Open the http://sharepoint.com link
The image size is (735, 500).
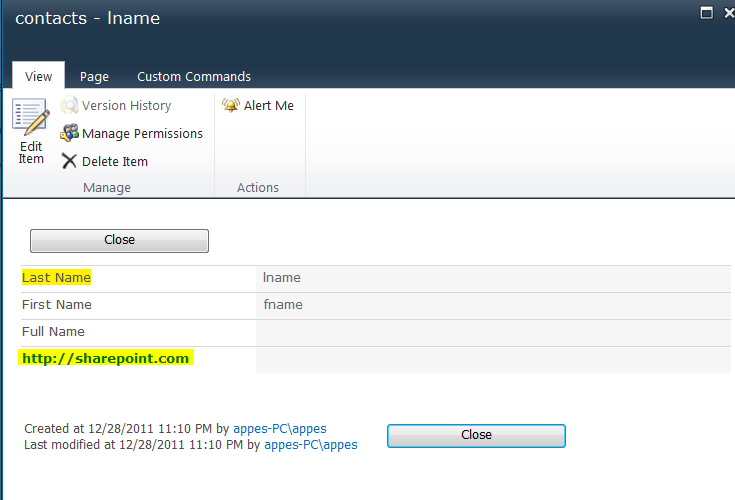[105, 358]
